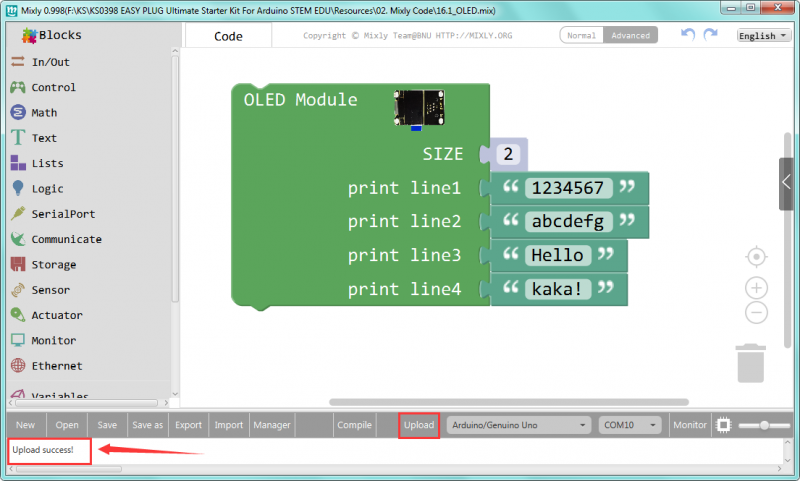Image resolution: width=800 pixels, height=481 pixels.
Task: Center the workspace with the crosshair icon
Action: (x=757, y=257)
